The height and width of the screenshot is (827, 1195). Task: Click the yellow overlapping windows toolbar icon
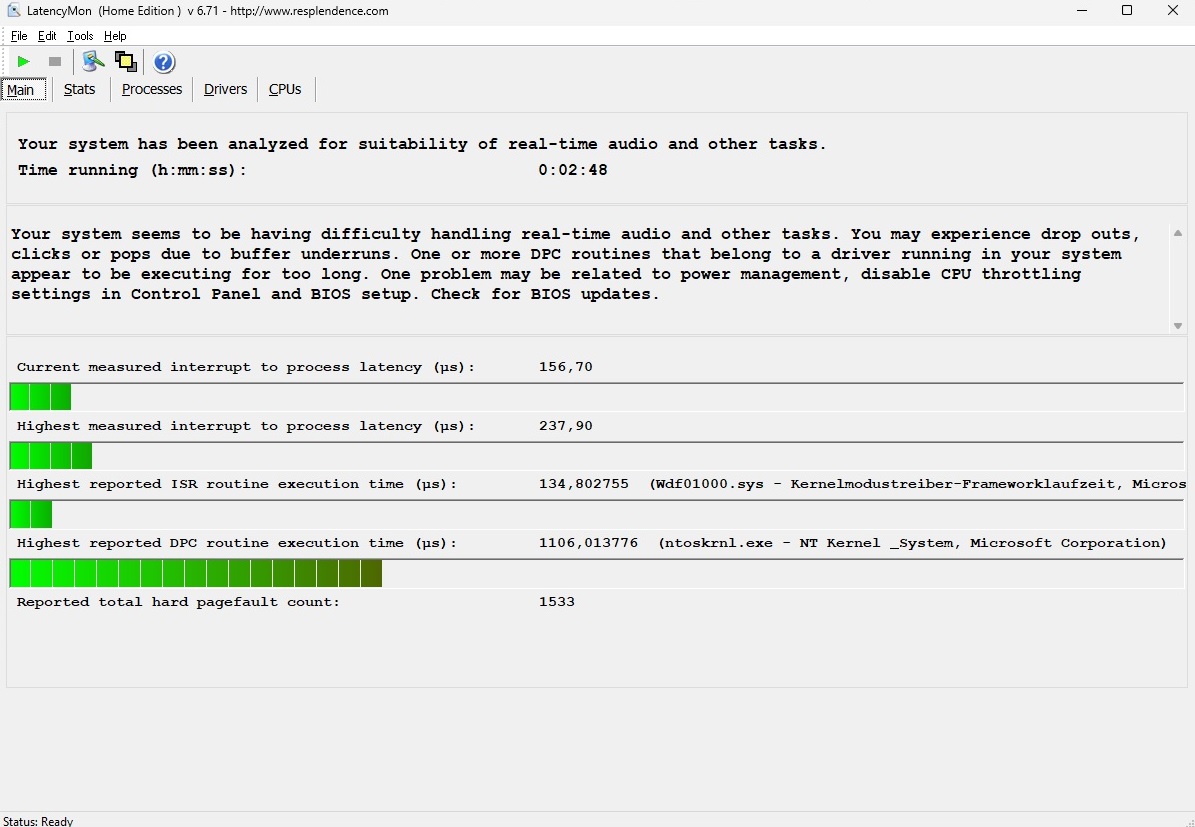click(126, 62)
